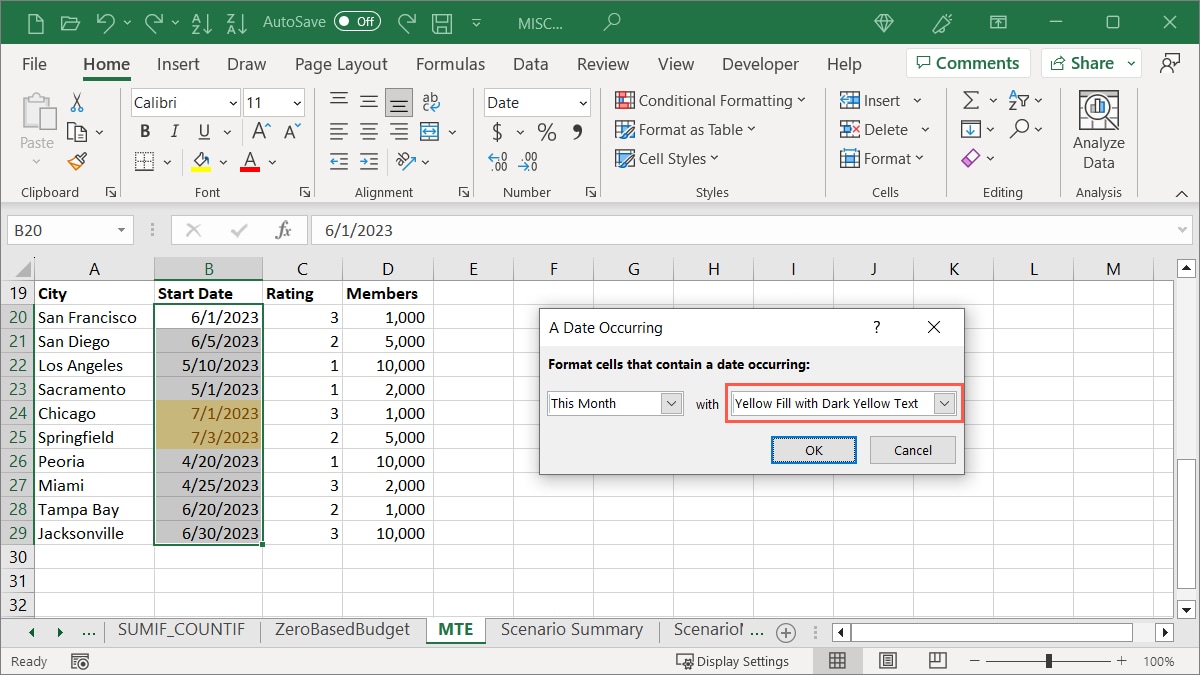Image resolution: width=1200 pixels, height=675 pixels.
Task: Open the Scenario Summary sheet tab
Action: [572, 630]
